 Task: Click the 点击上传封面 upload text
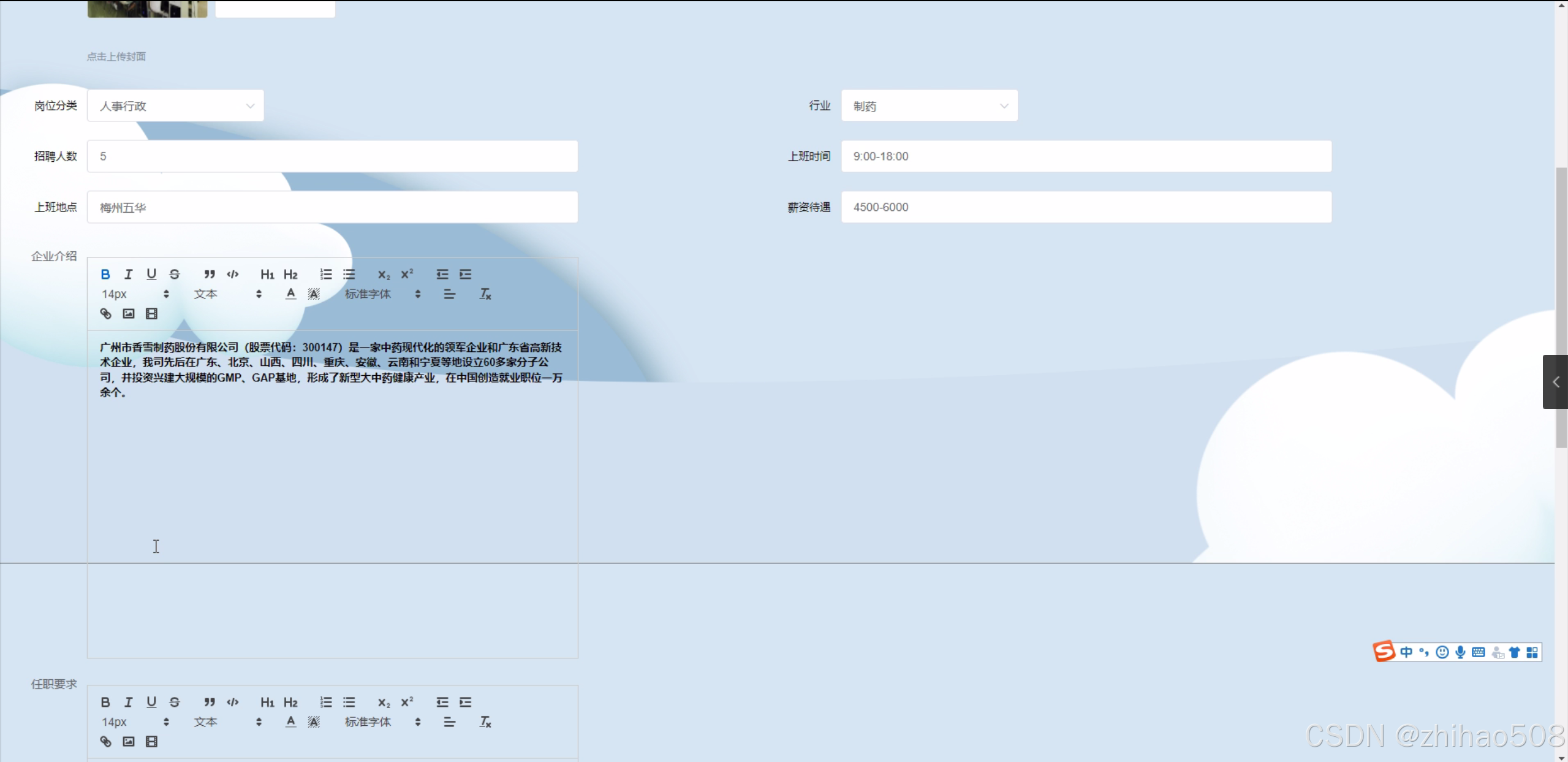[116, 56]
